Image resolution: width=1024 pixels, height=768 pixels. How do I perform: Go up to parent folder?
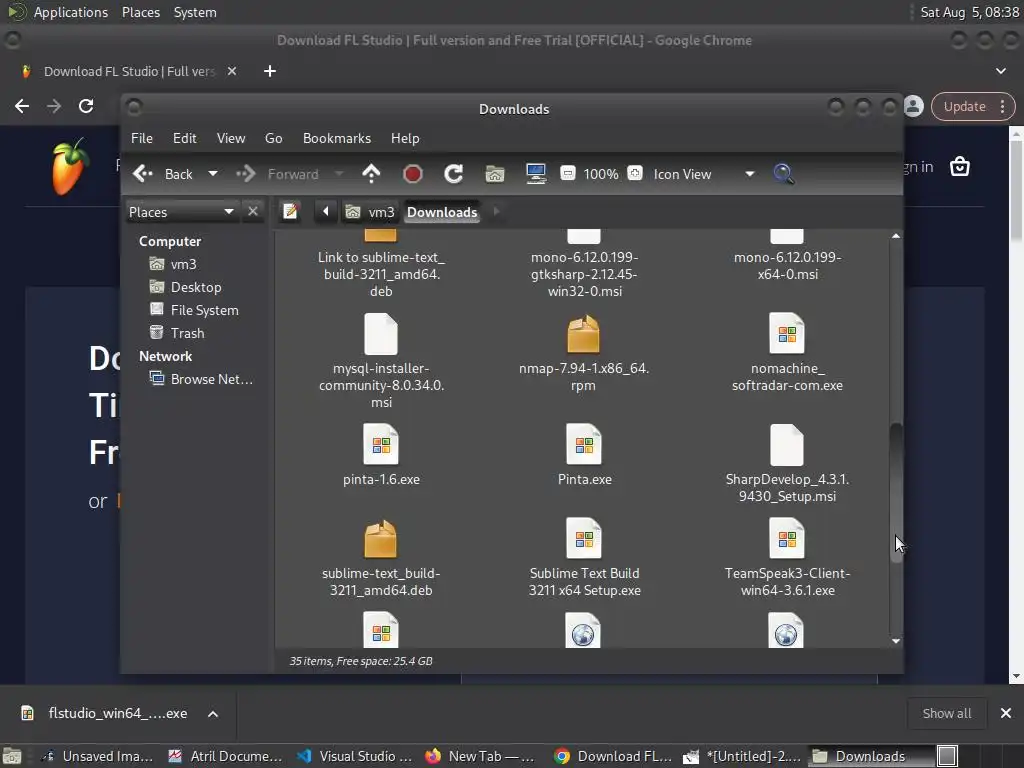click(x=371, y=174)
